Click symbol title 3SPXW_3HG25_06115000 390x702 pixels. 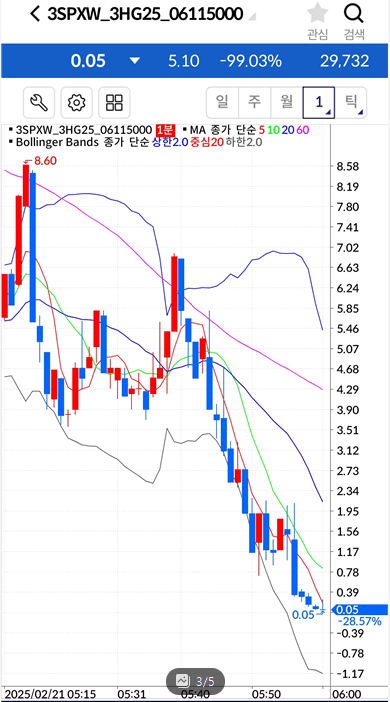pos(145,14)
